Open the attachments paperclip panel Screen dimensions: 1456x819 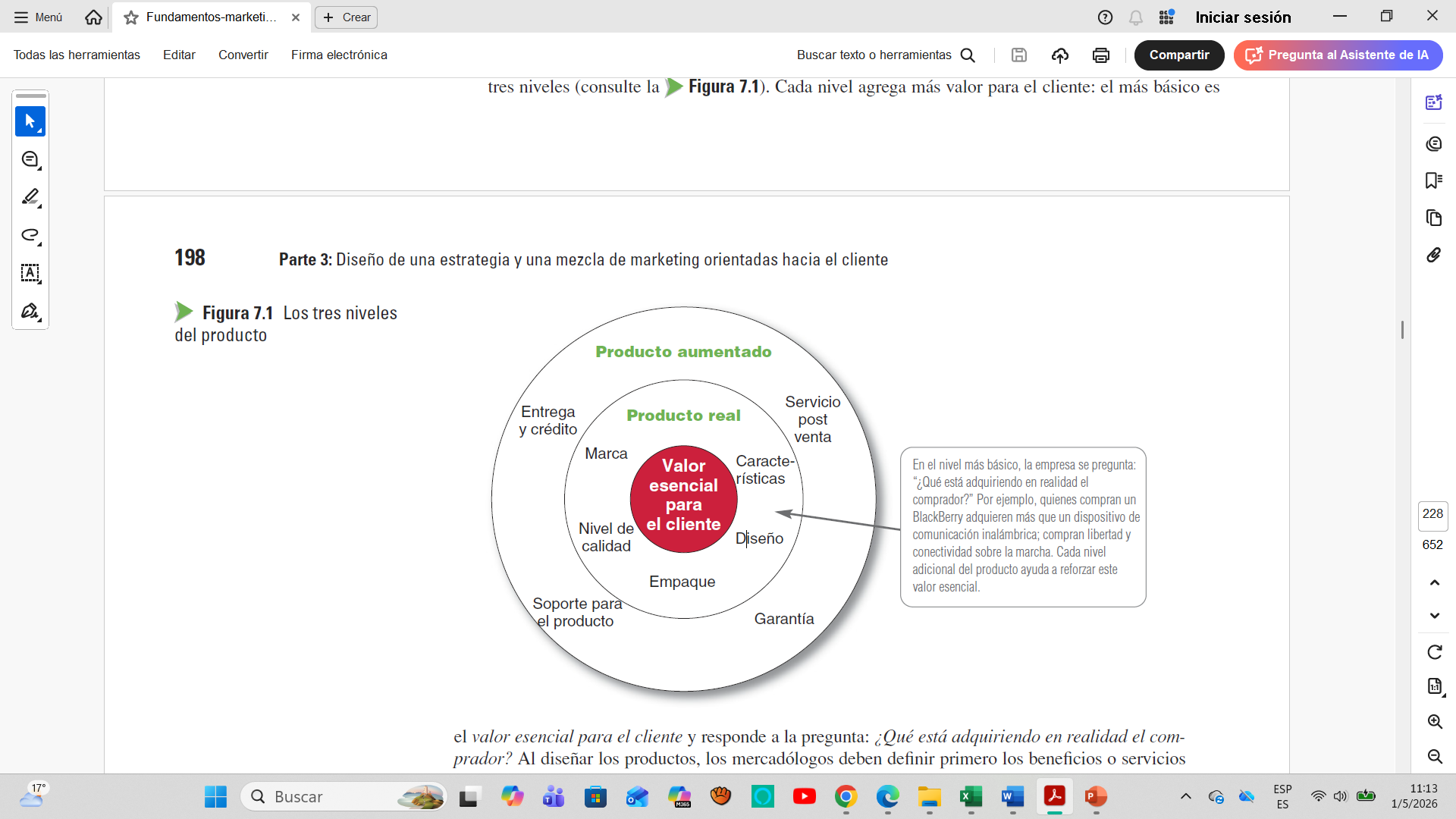(1433, 256)
